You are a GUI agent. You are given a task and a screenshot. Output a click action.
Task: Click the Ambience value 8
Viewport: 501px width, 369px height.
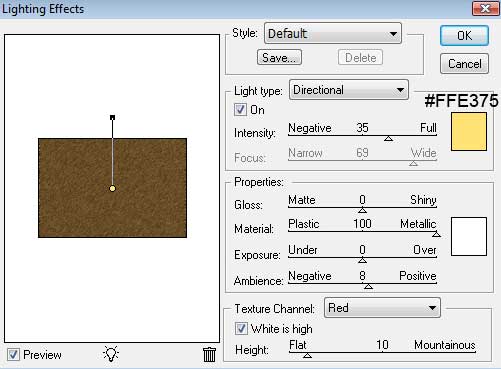click(x=362, y=276)
